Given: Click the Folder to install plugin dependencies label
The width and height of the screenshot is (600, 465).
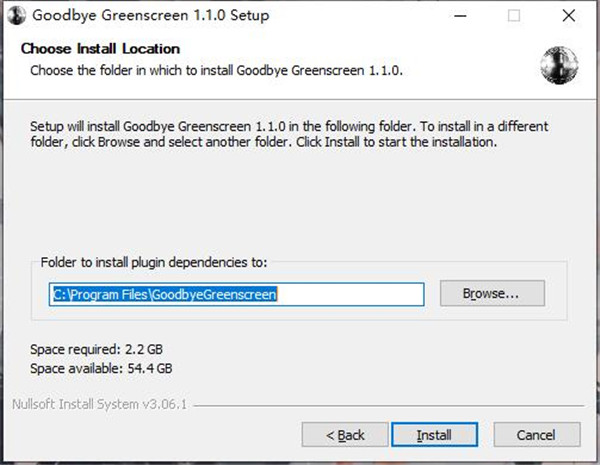Looking at the screenshot, I should click(x=154, y=262).
